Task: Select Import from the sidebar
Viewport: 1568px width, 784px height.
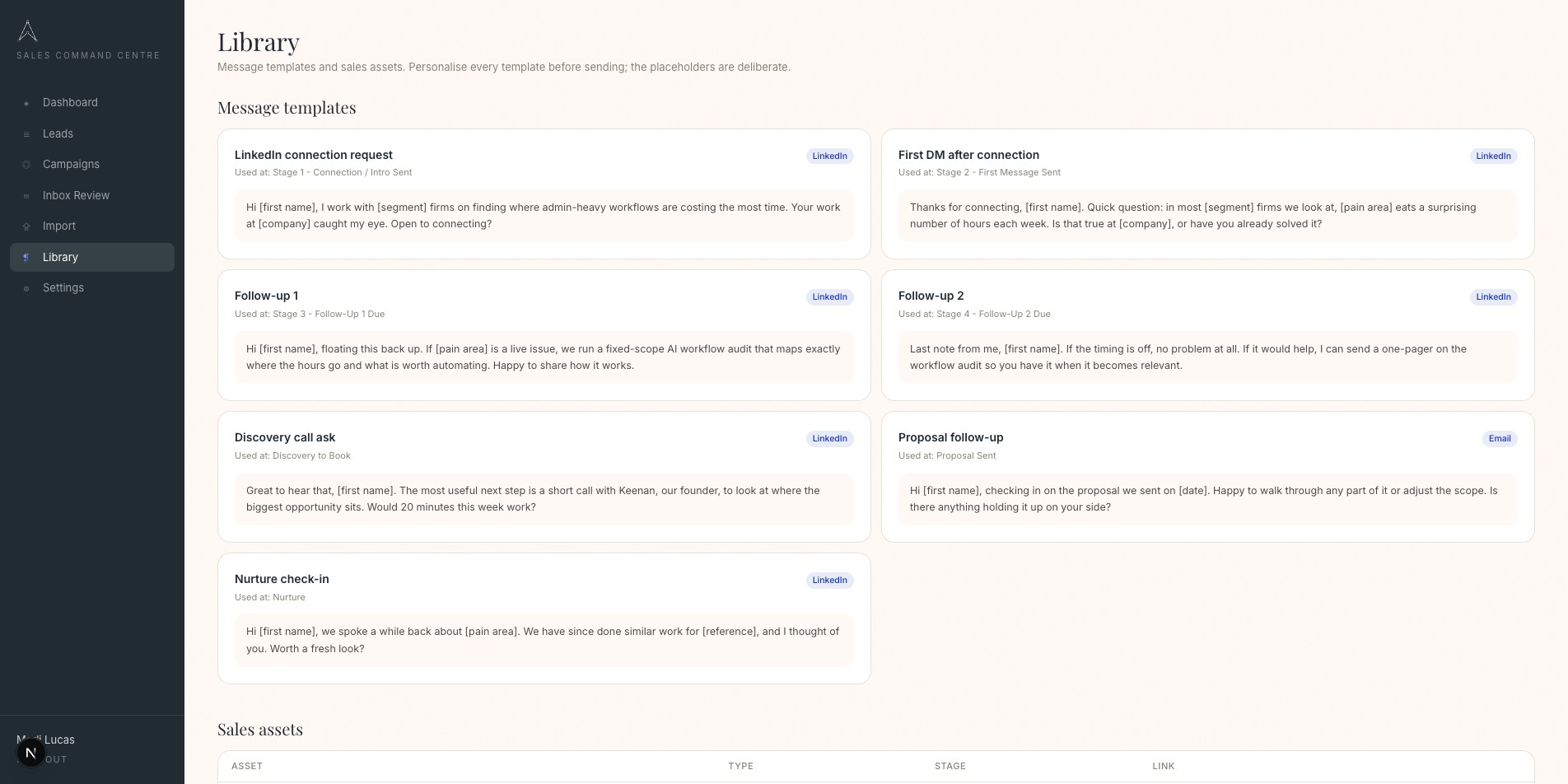Action: [92, 226]
